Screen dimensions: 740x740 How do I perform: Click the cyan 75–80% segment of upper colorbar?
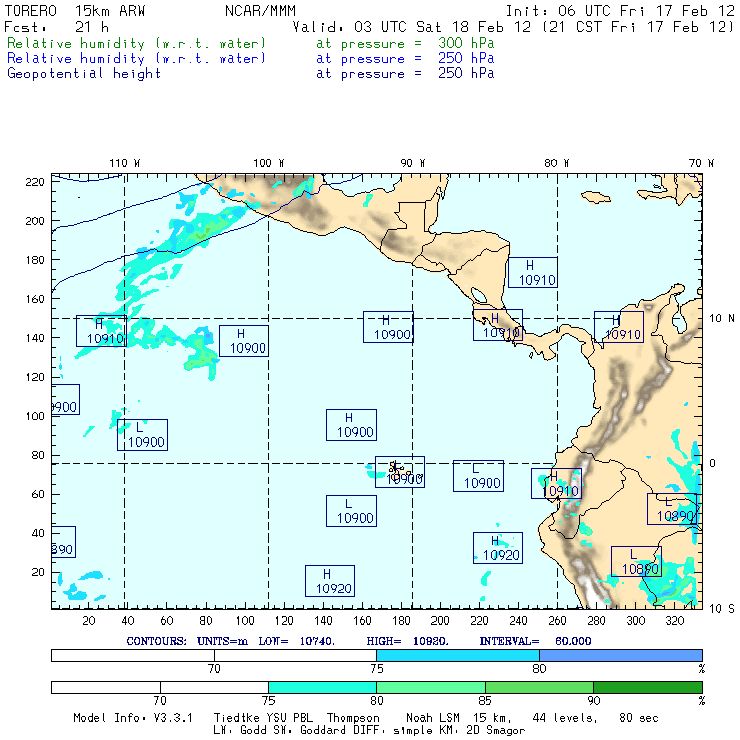pyautogui.click(x=458, y=655)
